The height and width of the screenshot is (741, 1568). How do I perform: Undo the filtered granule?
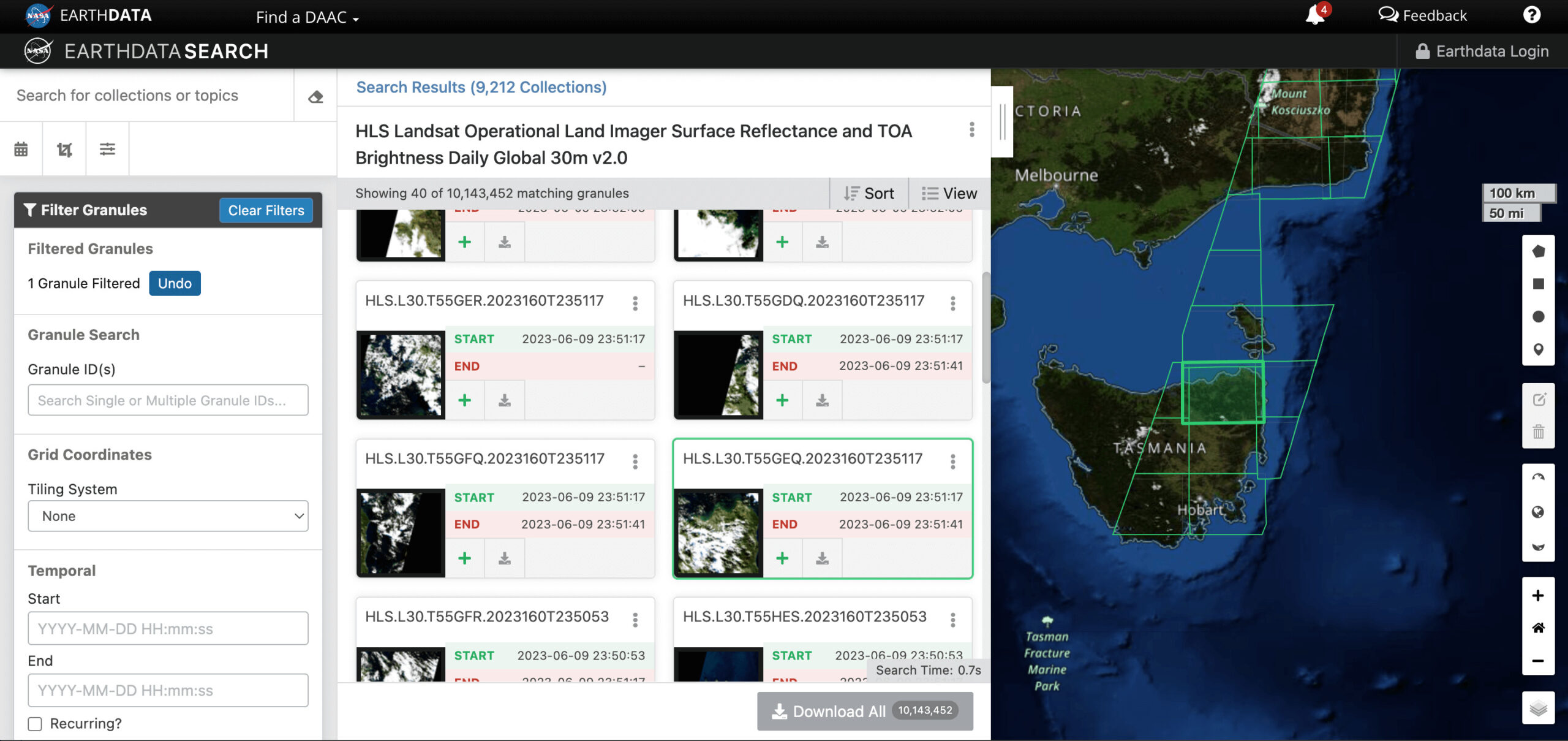(x=175, y=283)
